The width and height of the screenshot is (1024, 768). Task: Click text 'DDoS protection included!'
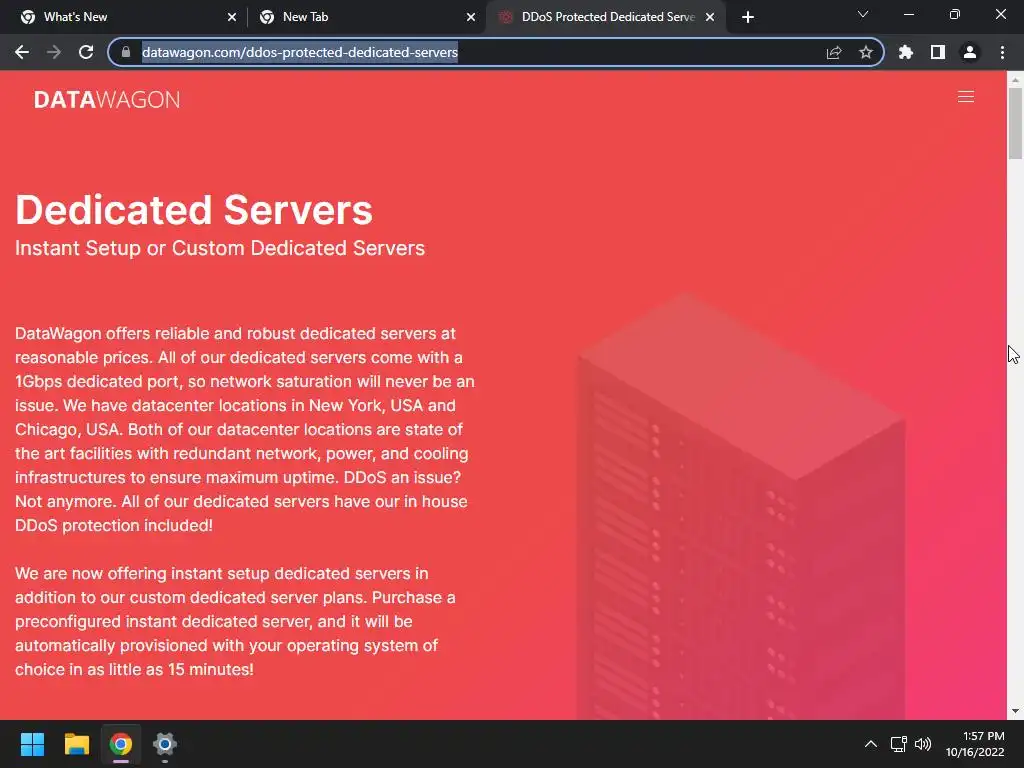click(x=114, y=526)
